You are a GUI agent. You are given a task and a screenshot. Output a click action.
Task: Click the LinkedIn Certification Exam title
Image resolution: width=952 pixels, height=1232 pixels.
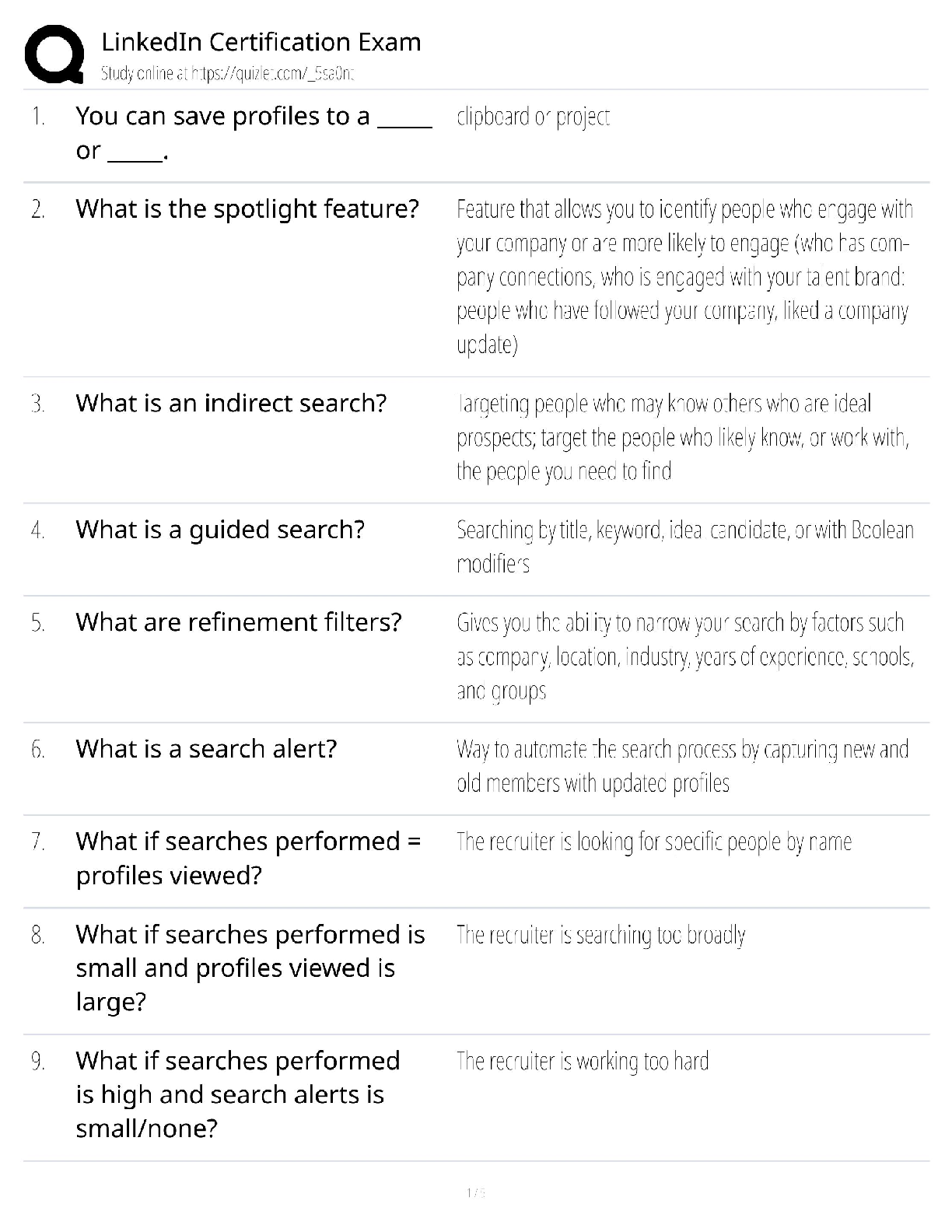261,41
